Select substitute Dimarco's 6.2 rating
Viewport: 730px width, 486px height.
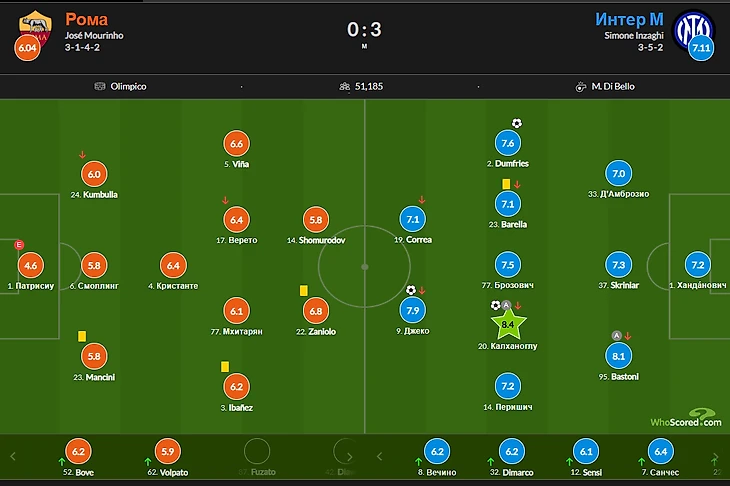[x=511, y=451]
